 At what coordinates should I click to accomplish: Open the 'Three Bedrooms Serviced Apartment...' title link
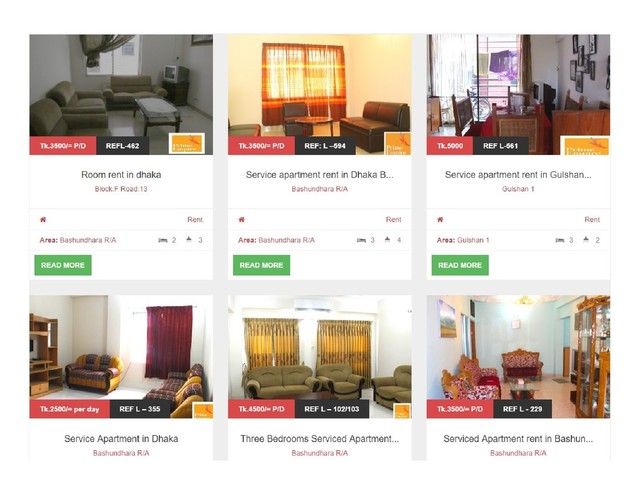[320, 439]
